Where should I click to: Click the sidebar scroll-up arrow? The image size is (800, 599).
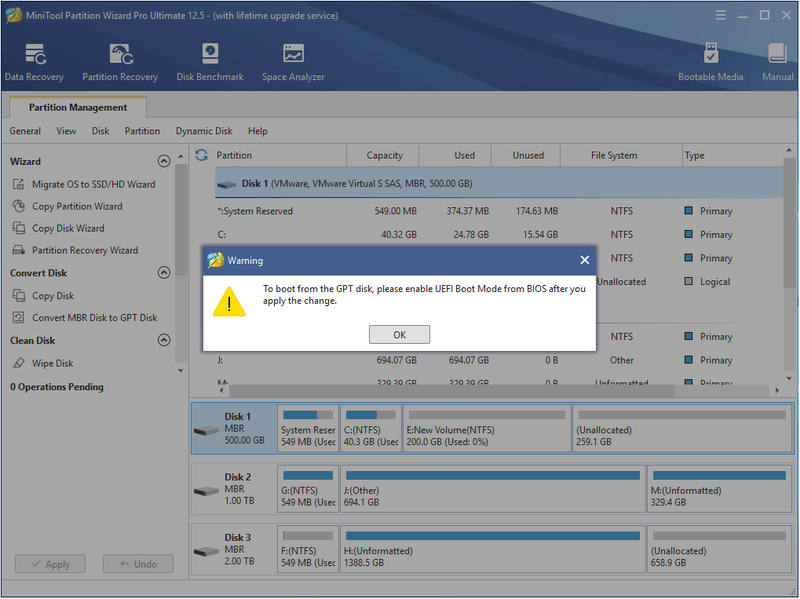[x=181, y=156]
